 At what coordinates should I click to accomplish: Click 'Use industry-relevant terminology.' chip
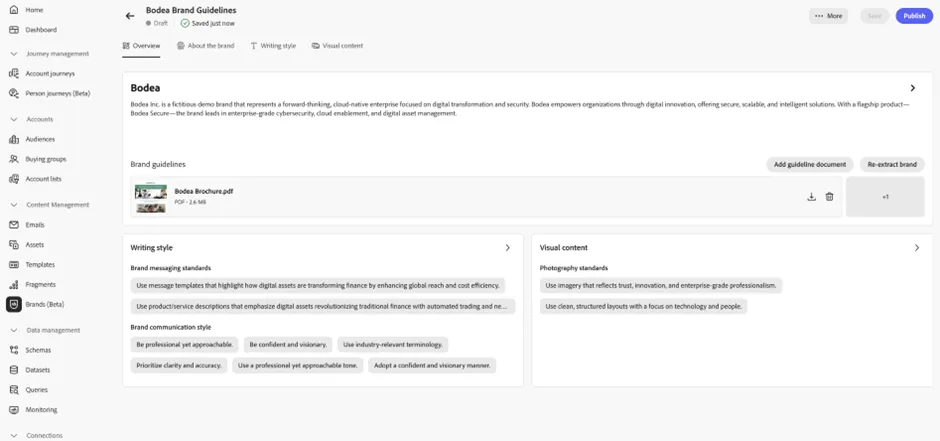pyautogui.click(x=393, y=345)
